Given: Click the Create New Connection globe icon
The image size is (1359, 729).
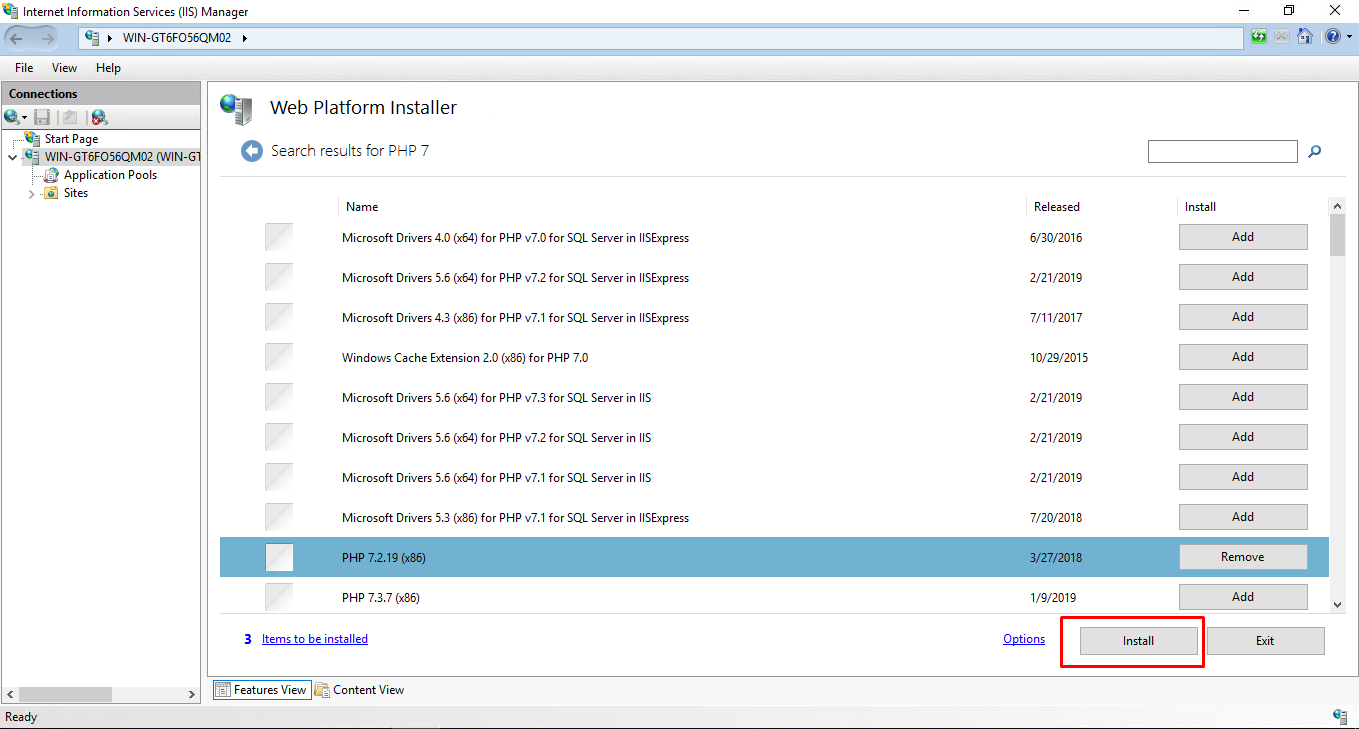Looking at the screenshot, I should [x=12, y=117].
